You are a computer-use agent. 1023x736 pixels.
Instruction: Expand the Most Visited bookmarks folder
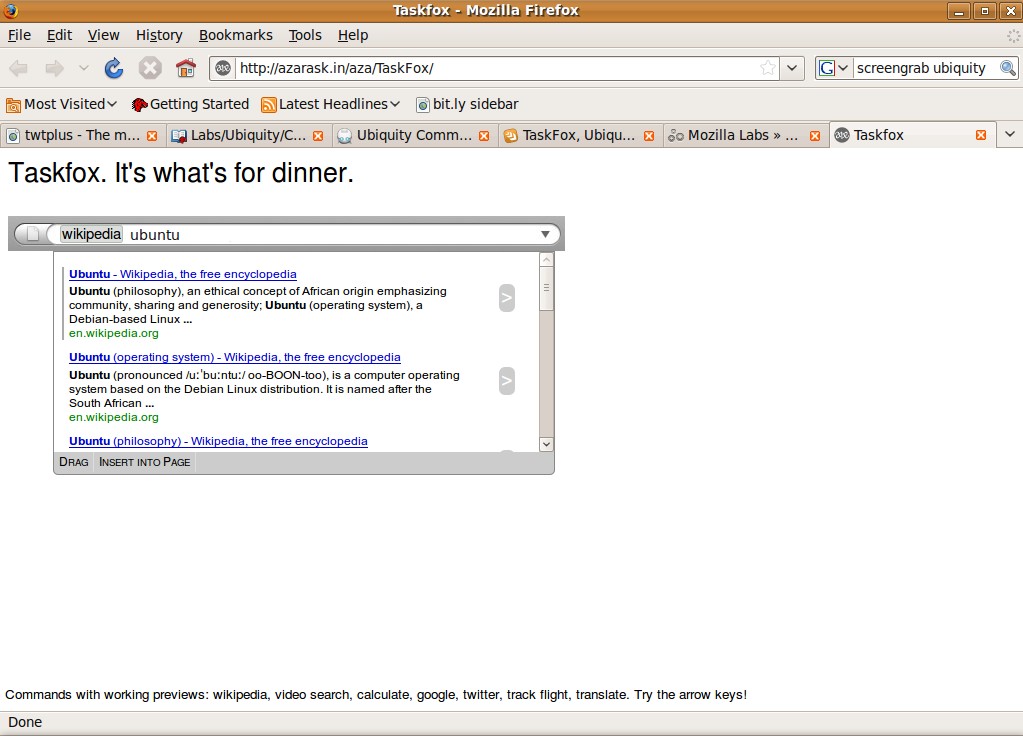point(61,104)
